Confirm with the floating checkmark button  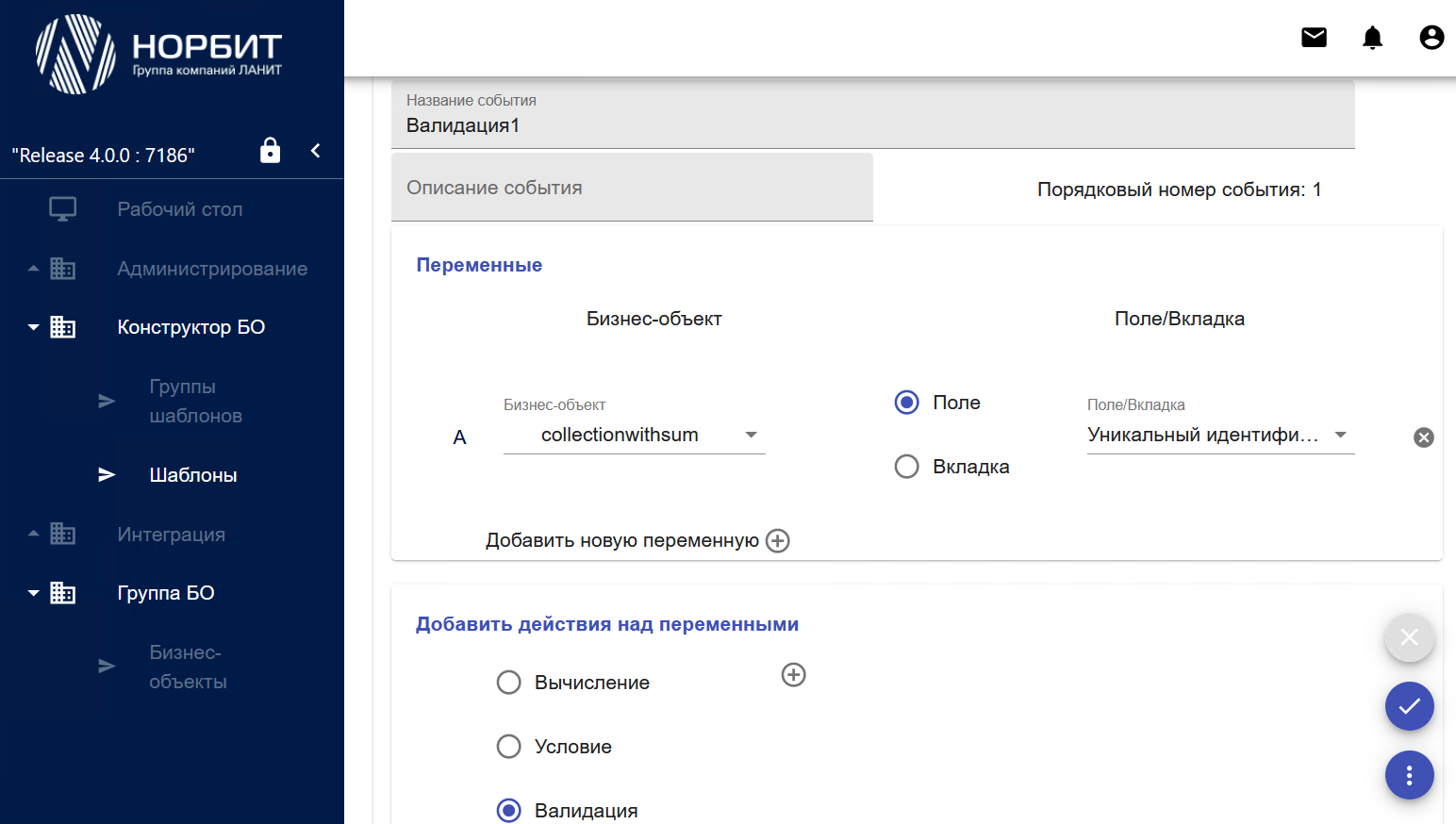[1410, 706]
